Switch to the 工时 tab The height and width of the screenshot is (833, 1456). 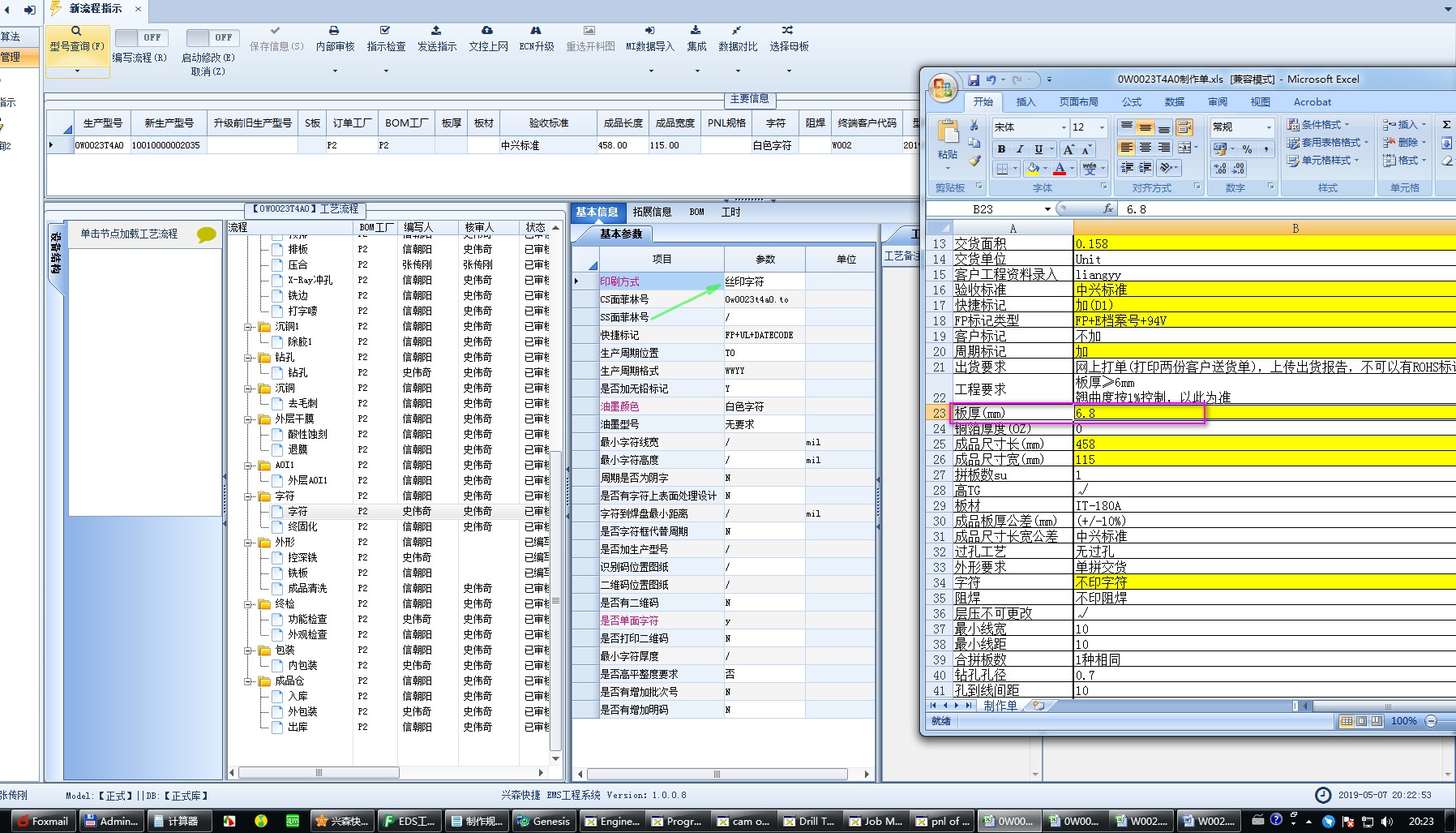click(x=730, y=213)
